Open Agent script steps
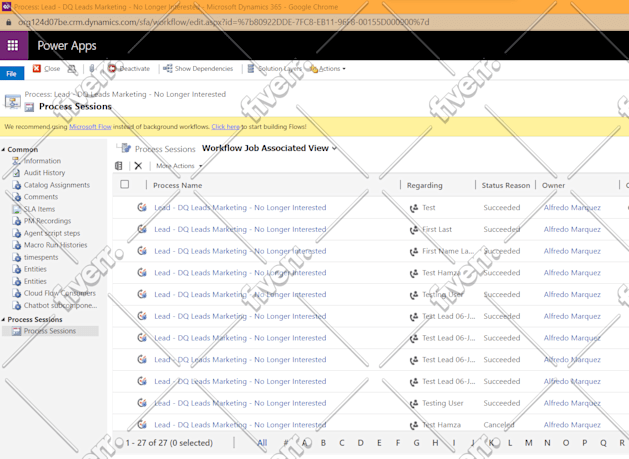Screen dimensions: 629x459 click(52, 233)
